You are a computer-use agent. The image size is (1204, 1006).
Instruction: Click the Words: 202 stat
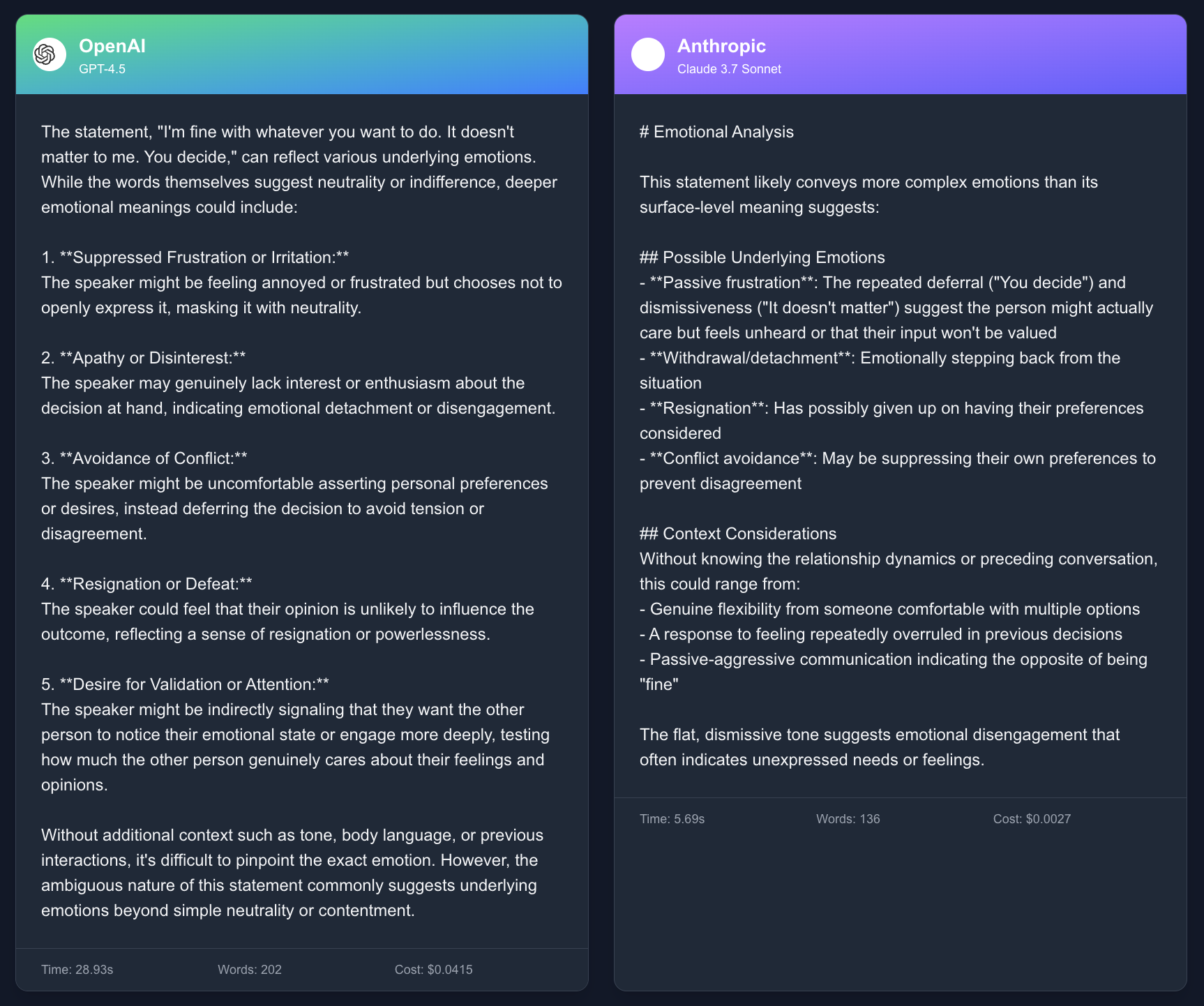pyautogui.click(x=250, y=970)
